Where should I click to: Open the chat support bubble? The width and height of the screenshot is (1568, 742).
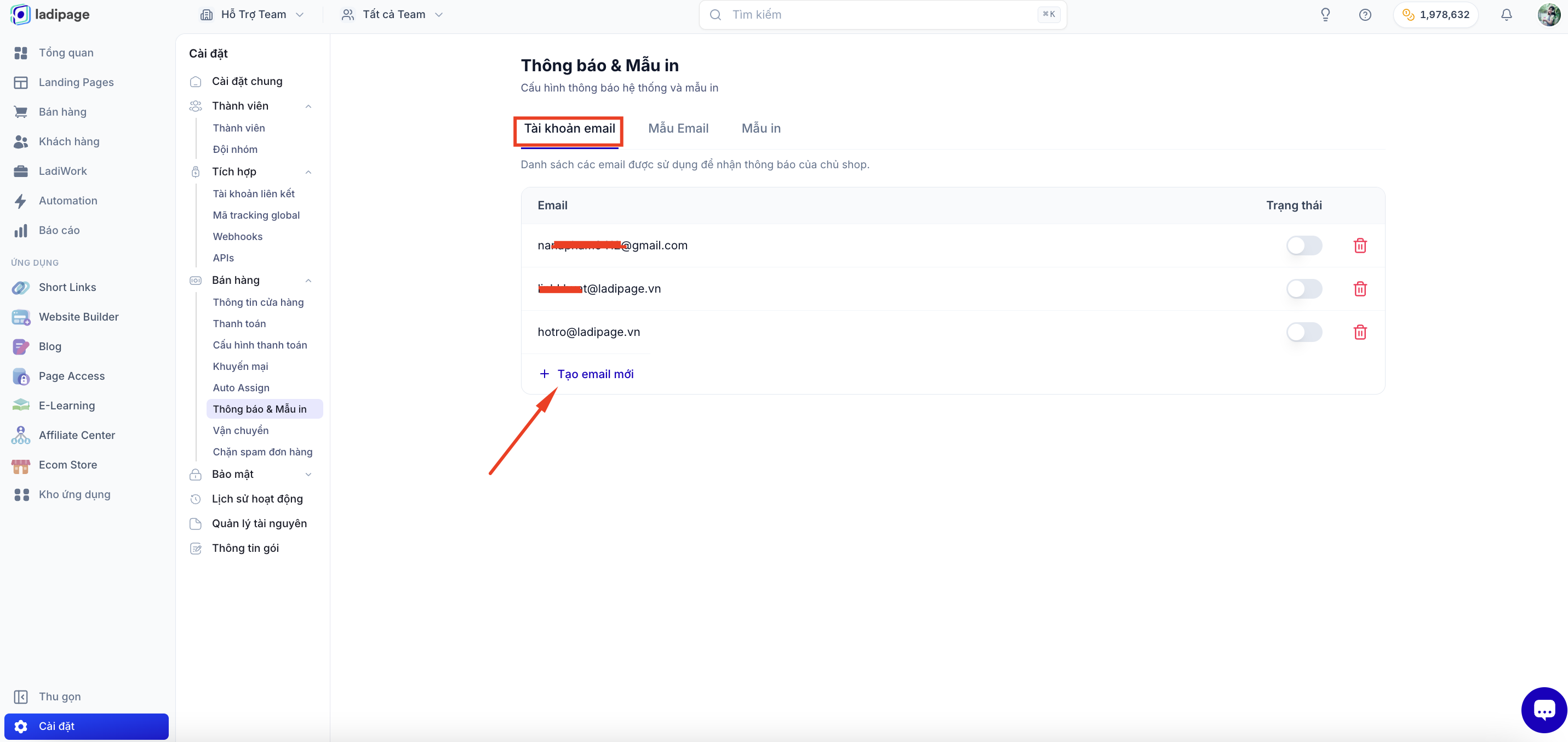(x=1544, y=710)
